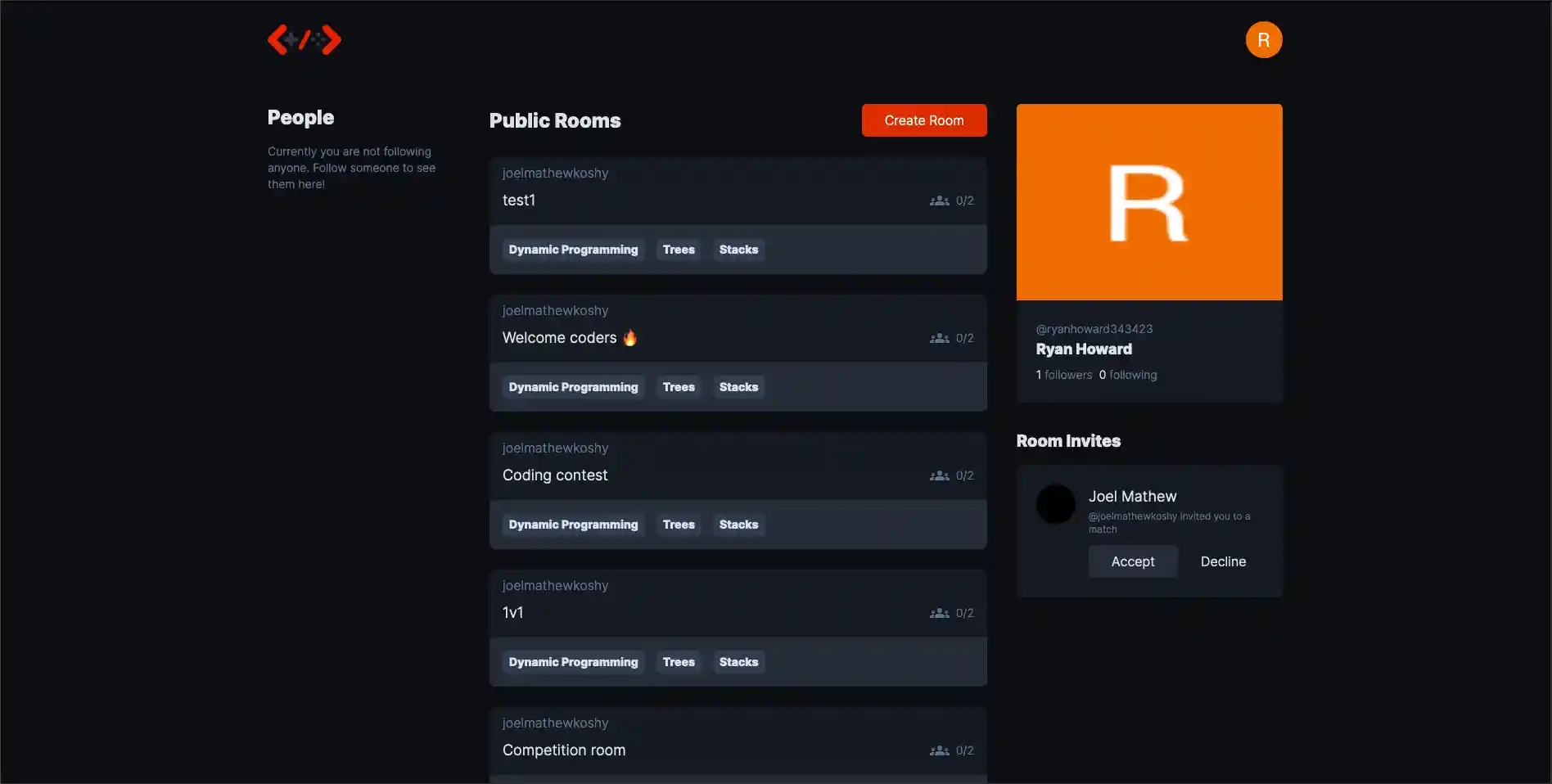This screenshot has width=1552, height=784.
Task: Click participants icon on 1v1 room
Action: click(x=939, y=613)
